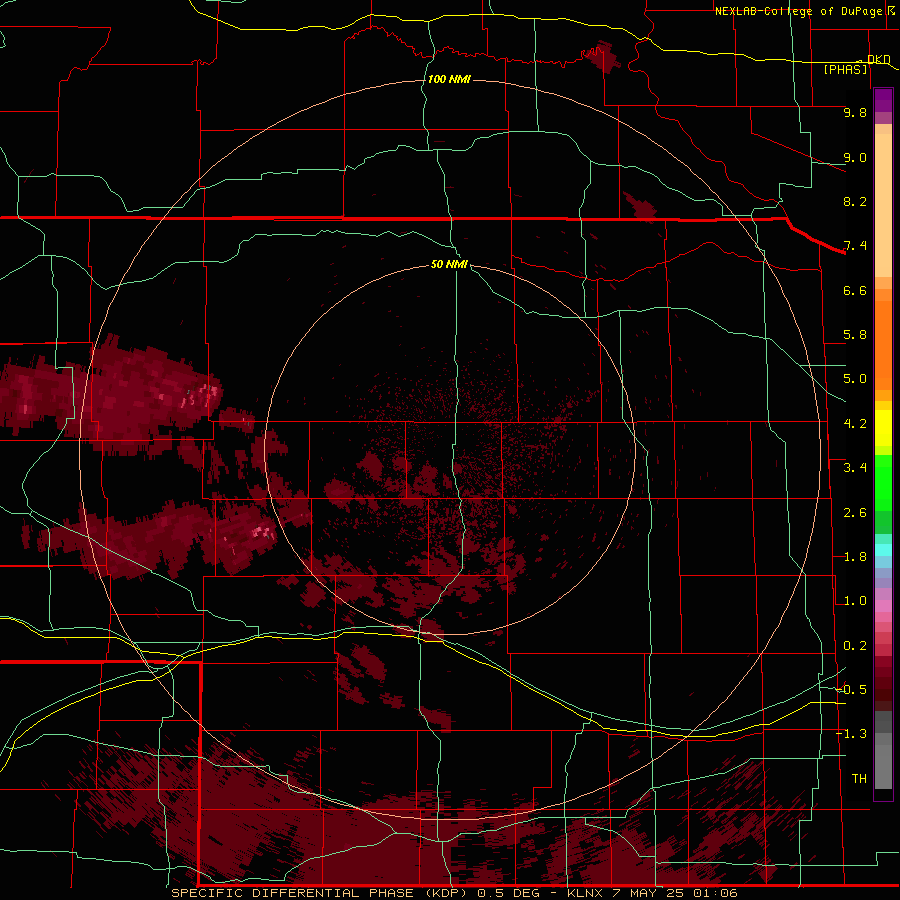Click the 9.8 value on the color scale
Screen dimensions: 900x900
855,112
